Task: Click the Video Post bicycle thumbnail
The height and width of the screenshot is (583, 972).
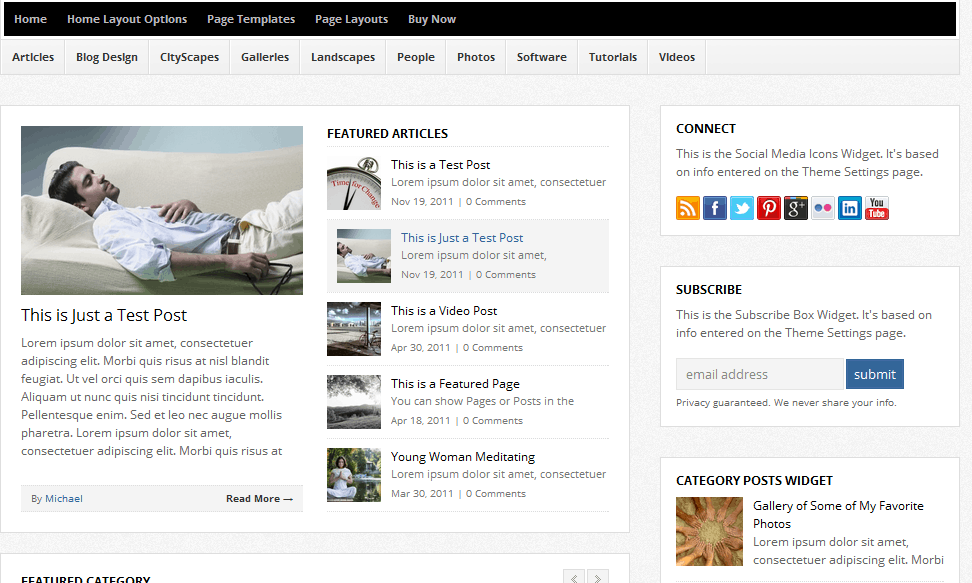Action: 354,329
